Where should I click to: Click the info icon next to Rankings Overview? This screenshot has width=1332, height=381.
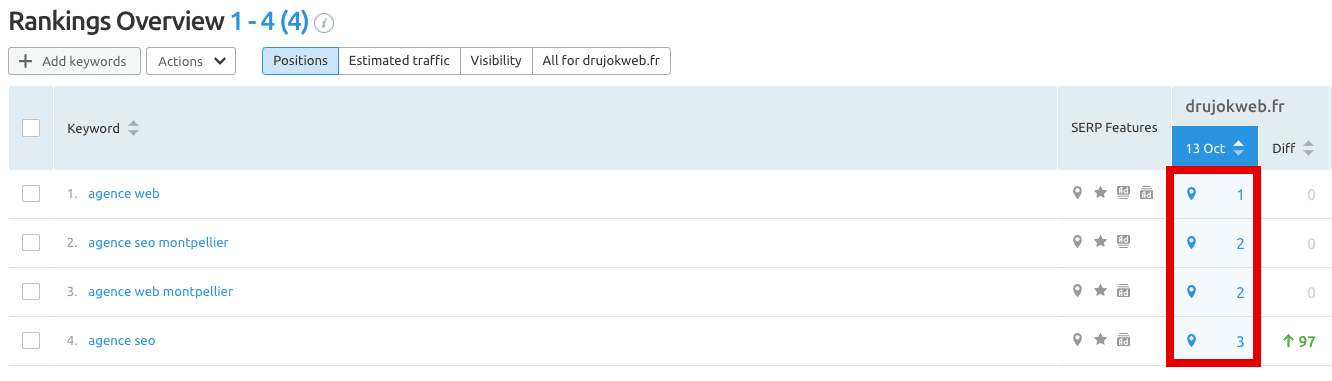tap(323, 23)
